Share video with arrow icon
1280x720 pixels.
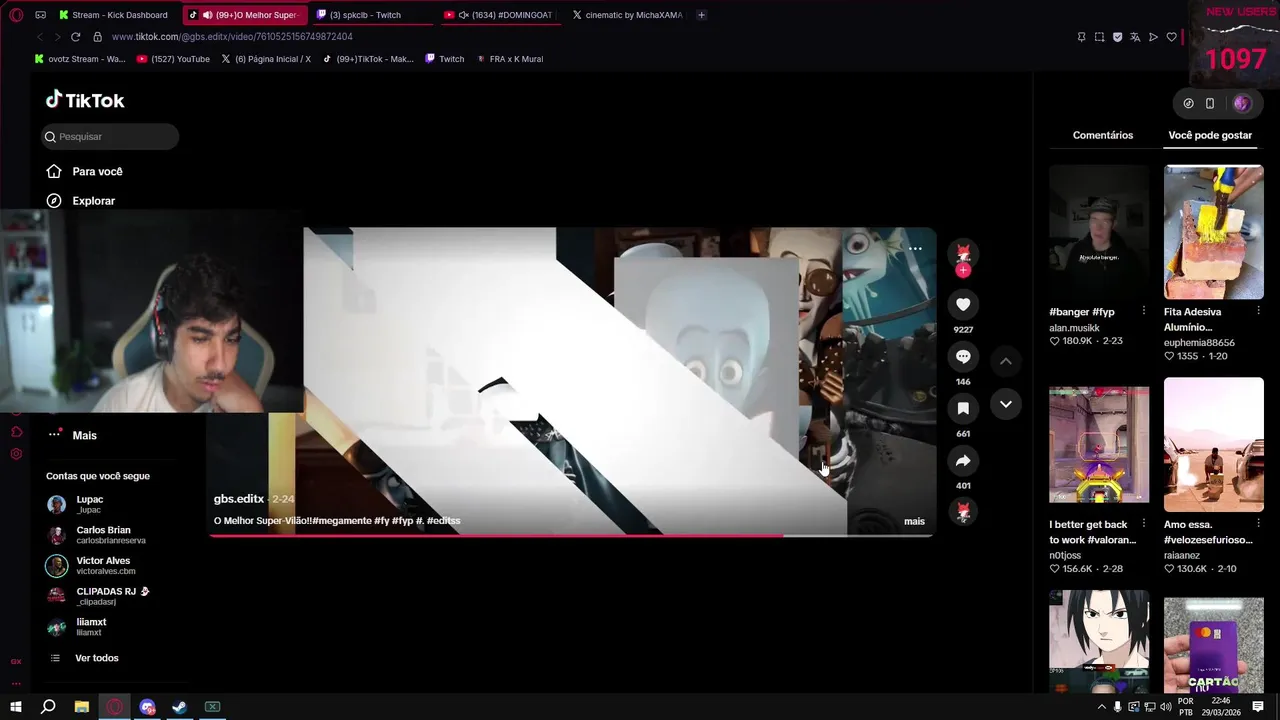pyautogui.click(x=963, y=460)
